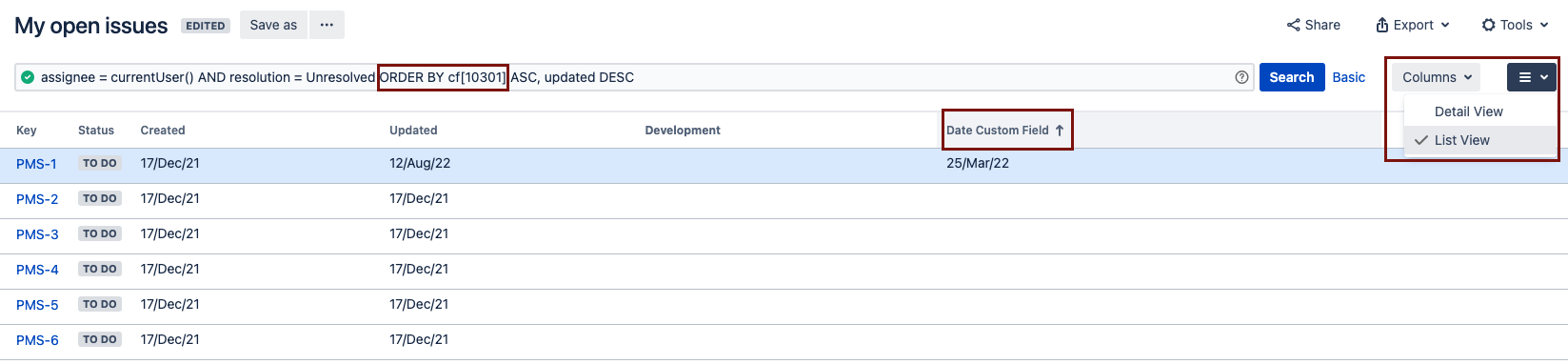Viewport: 1568px width, 364px height.
Task: Click the 17/Dec/21 created date of PMS-1
Action: 170,163
